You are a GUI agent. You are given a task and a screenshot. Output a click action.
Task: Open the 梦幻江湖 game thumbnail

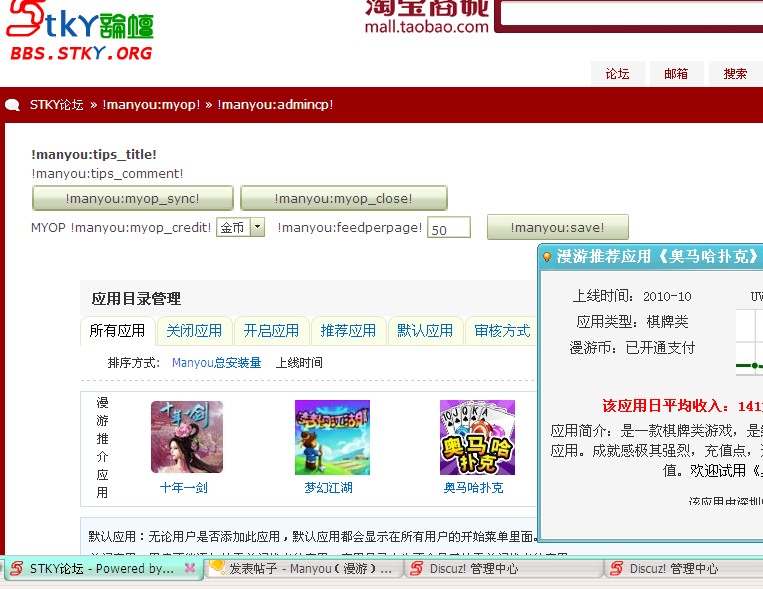point(332,437)
